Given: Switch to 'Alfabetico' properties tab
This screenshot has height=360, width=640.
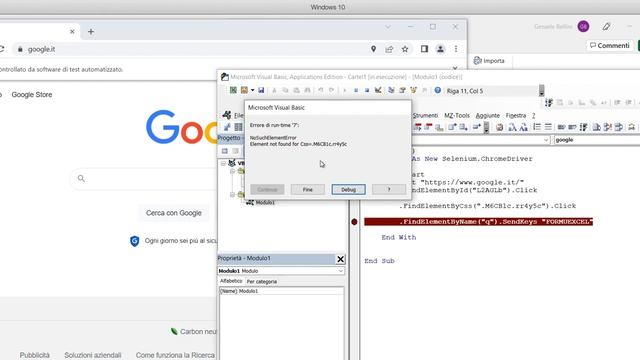Looking at the screenshot, I should pos(231,281).
